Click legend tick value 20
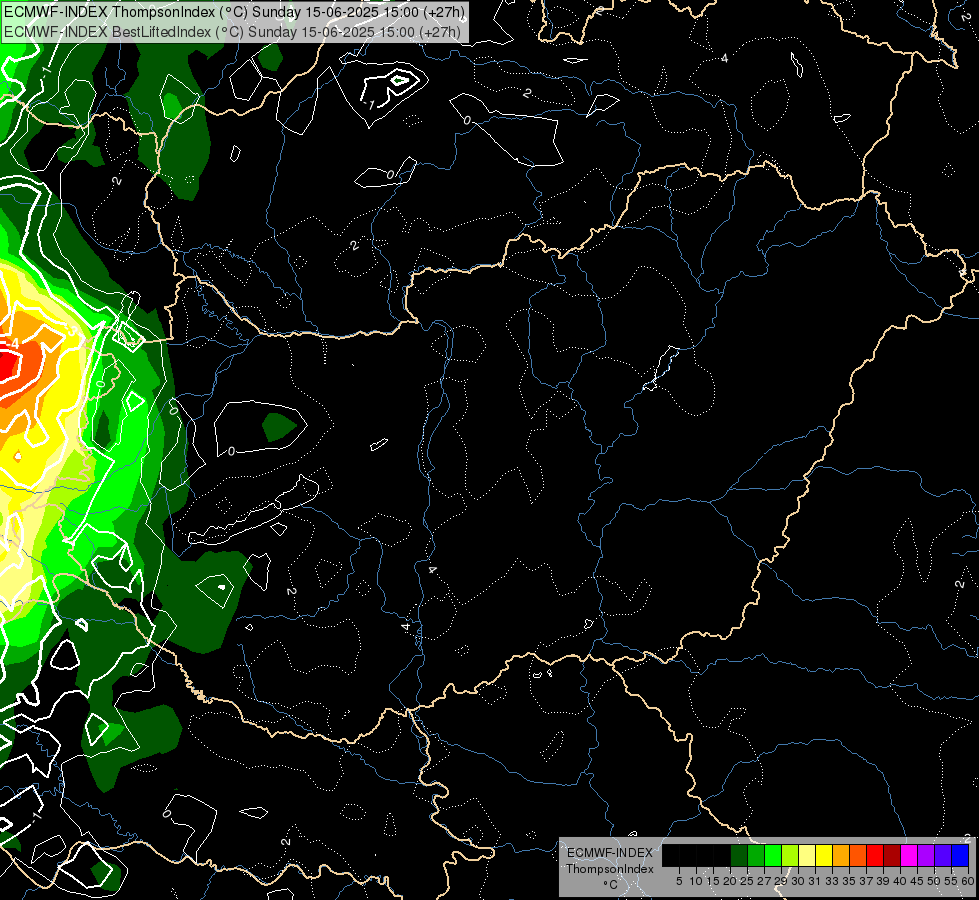Image resolution: width=979 pixels, height=900 pixels. pyautogui.click(x=730, y=881)
